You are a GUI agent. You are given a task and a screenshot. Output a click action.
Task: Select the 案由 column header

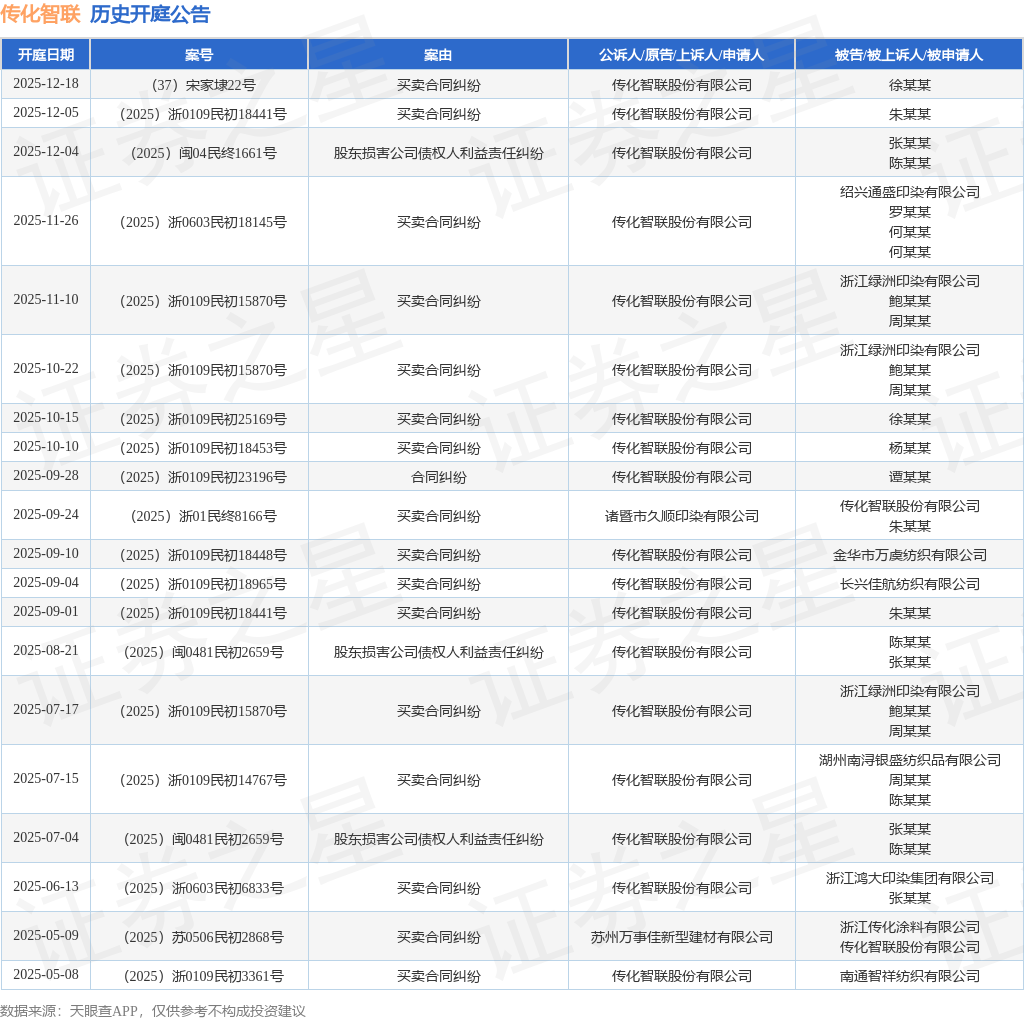tap(438, 55)
